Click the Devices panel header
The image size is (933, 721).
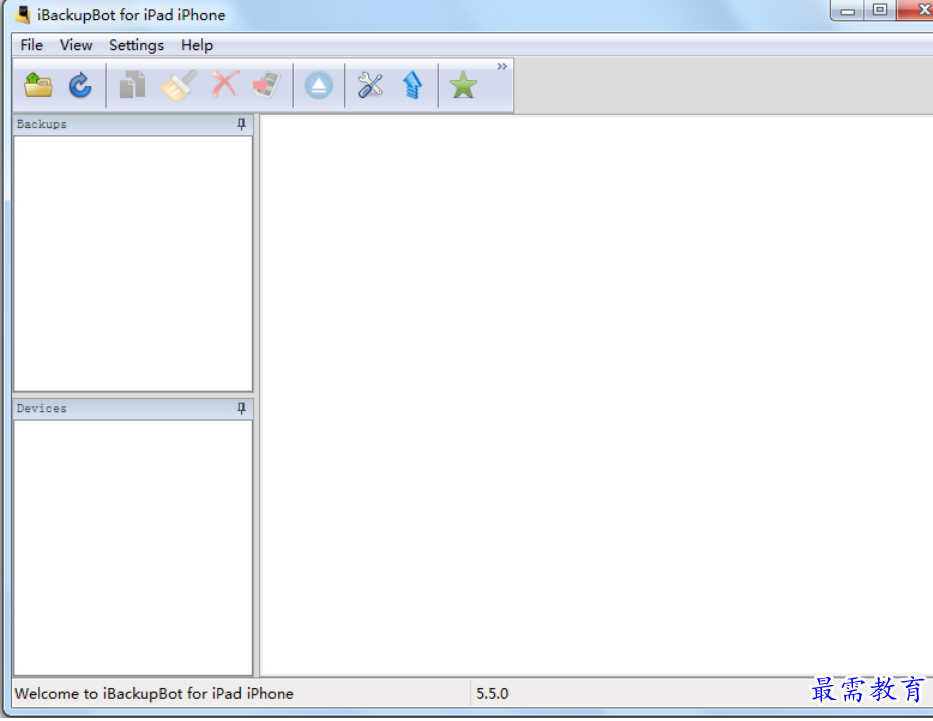tap(133, 409)
